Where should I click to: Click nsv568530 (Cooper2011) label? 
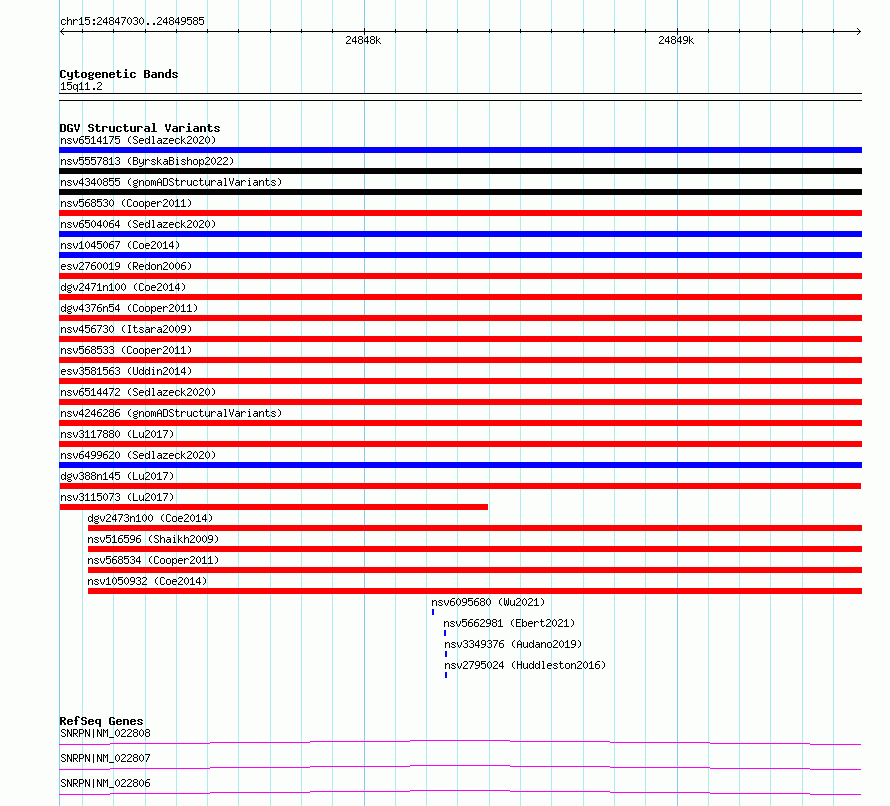tap(126, 203)
